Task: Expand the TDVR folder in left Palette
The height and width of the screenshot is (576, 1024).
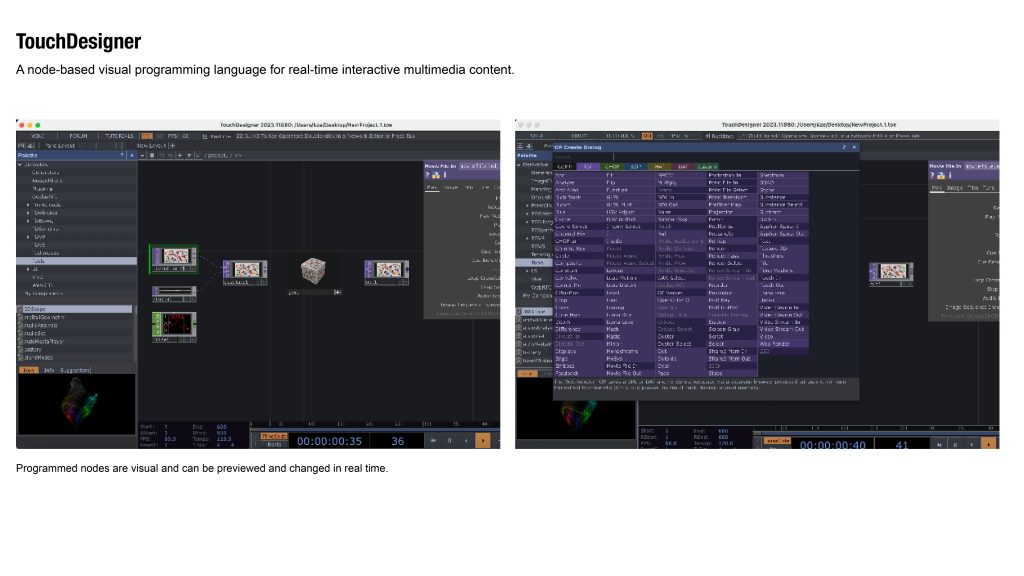Action: [x=28, y=236]
